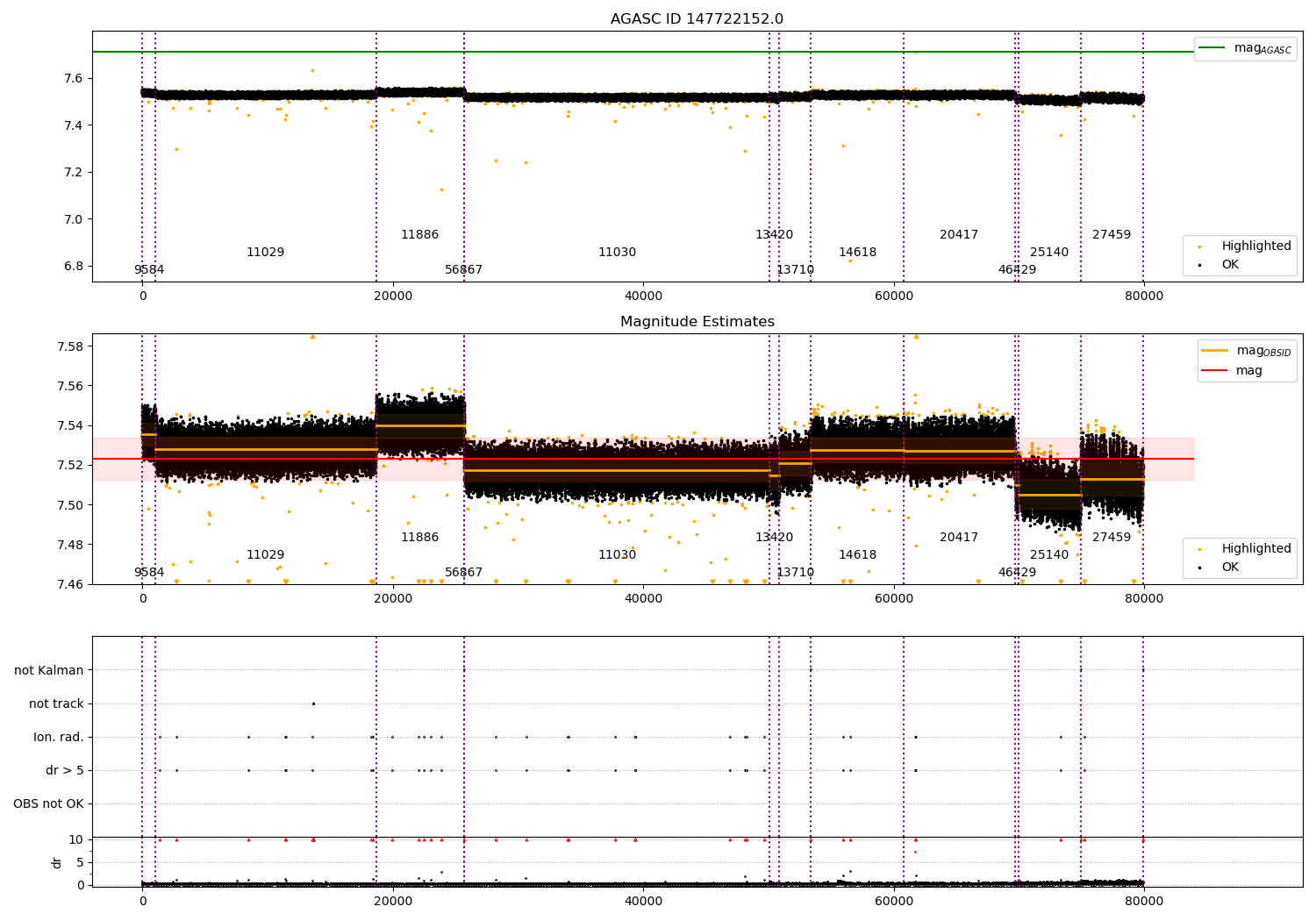Click the 56867 label in the top plot
The height and width of the screenshot is (921, 1316).
(463, 270)
